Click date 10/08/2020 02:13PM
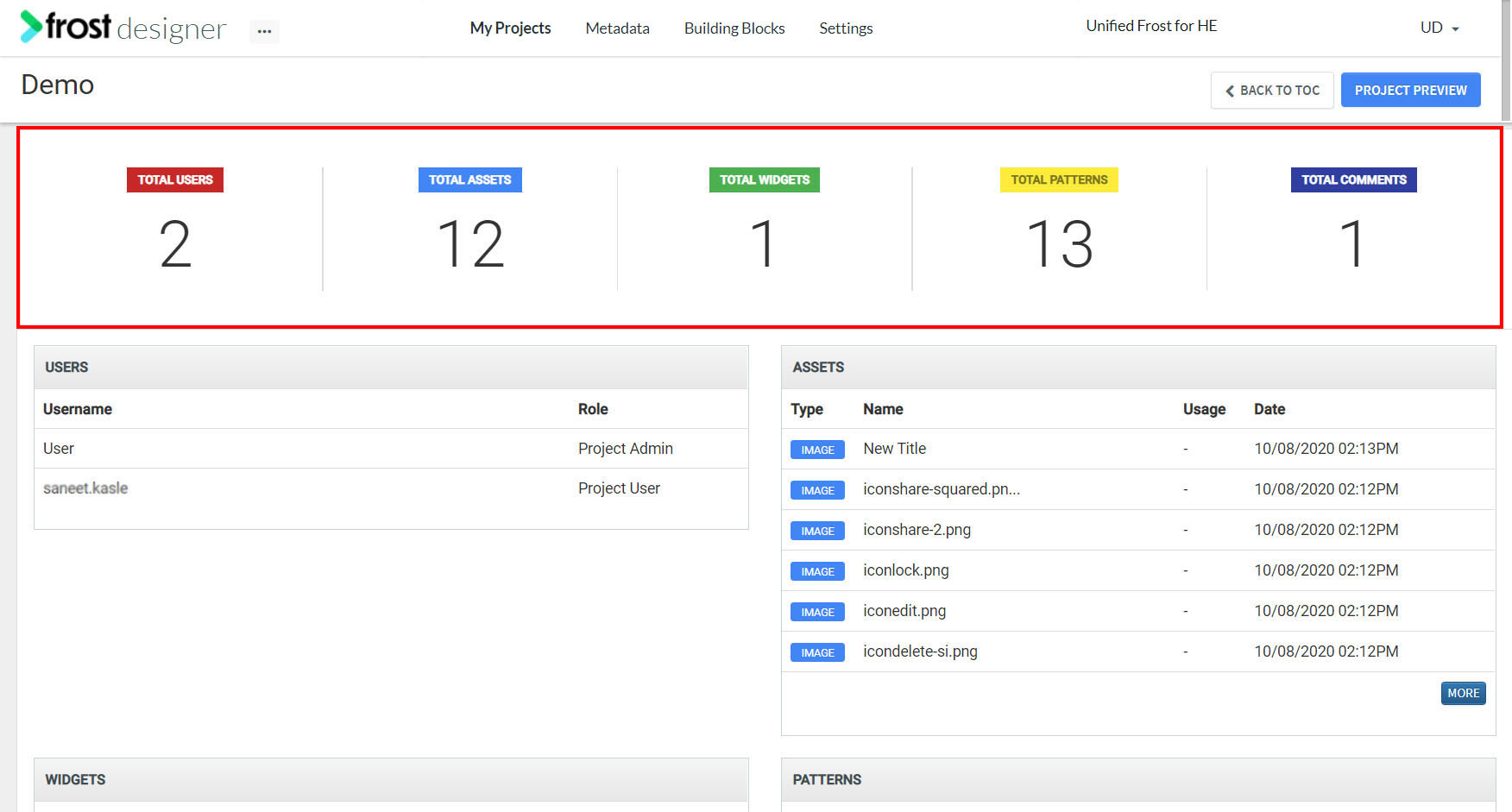Image resolution: width=1512 pixels, height=812 pixels. tap(1326, 449)
